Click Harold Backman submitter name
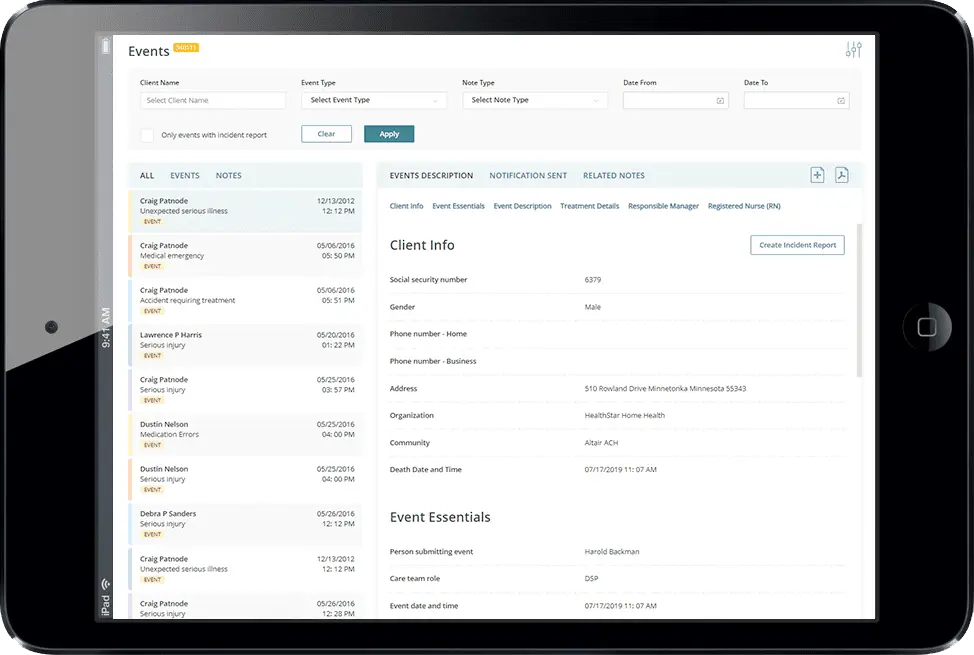 click(x=612, y=552)
